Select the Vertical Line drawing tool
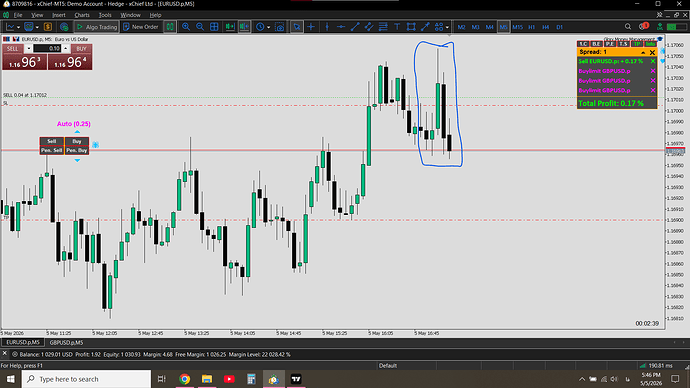690x388 pixels. tap(327, 27)
